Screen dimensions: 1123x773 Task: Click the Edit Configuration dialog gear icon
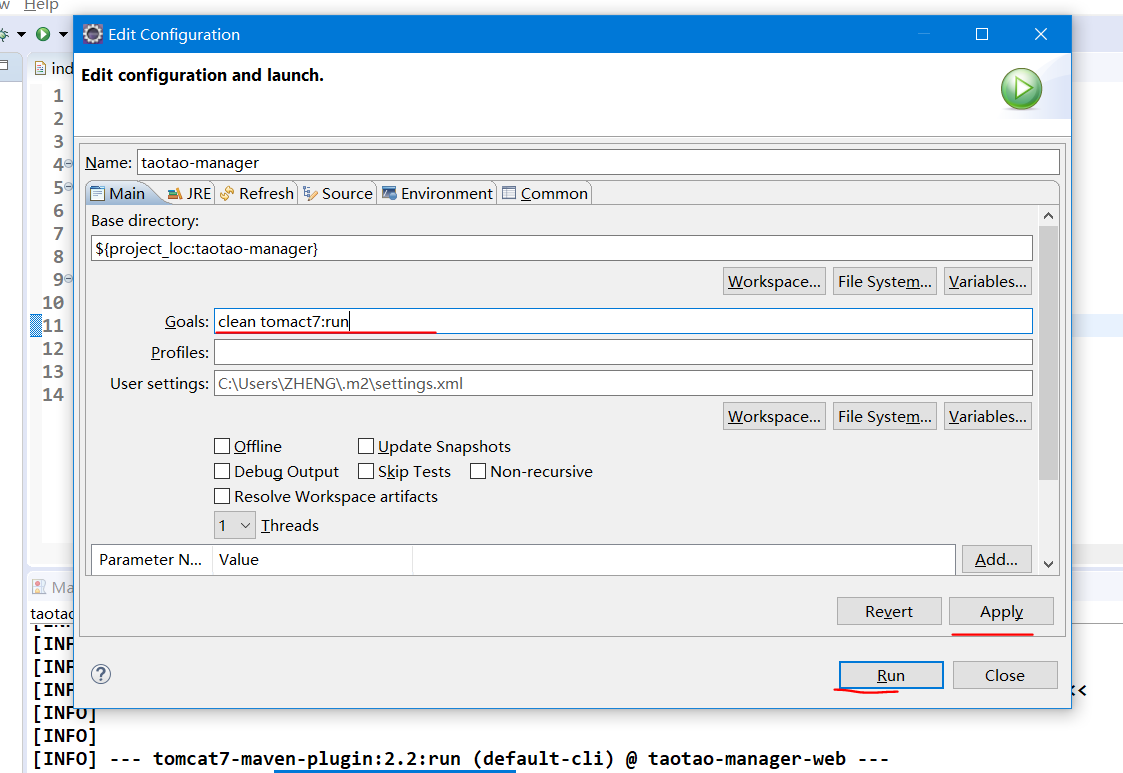(93, 34)
